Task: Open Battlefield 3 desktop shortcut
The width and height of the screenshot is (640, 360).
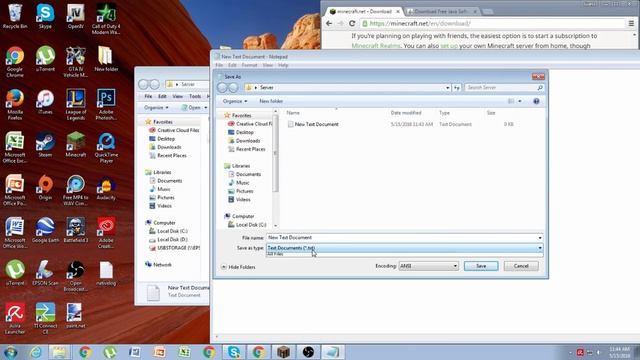Action: click(x=76, y=231)
